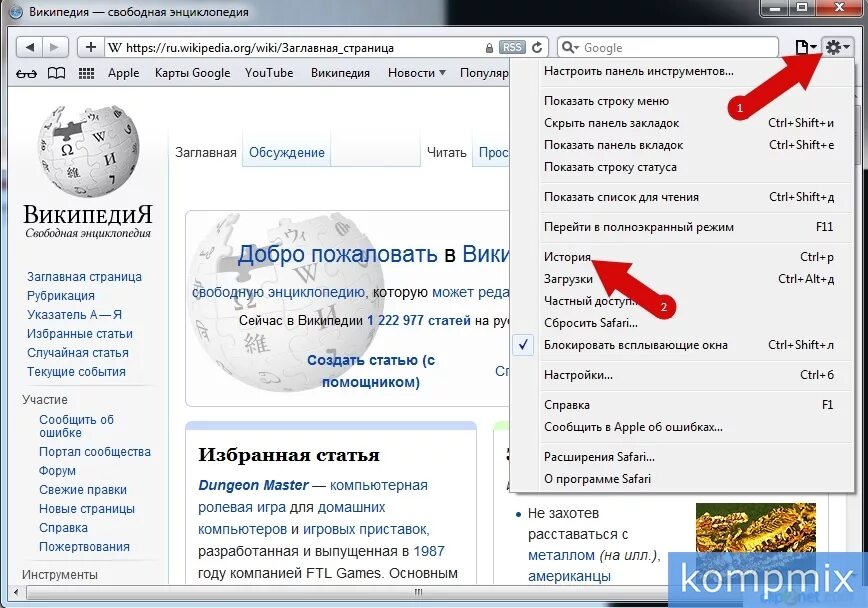The height and width of the screenshot is (608, 868).
Task: Go back with the Safari back arrow
Action: click(29, 48)
